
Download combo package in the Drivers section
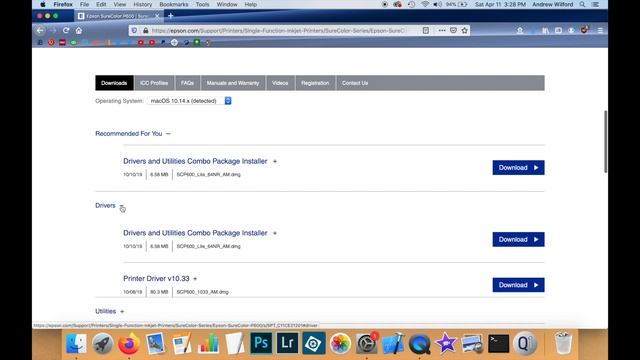click(518, 240)
